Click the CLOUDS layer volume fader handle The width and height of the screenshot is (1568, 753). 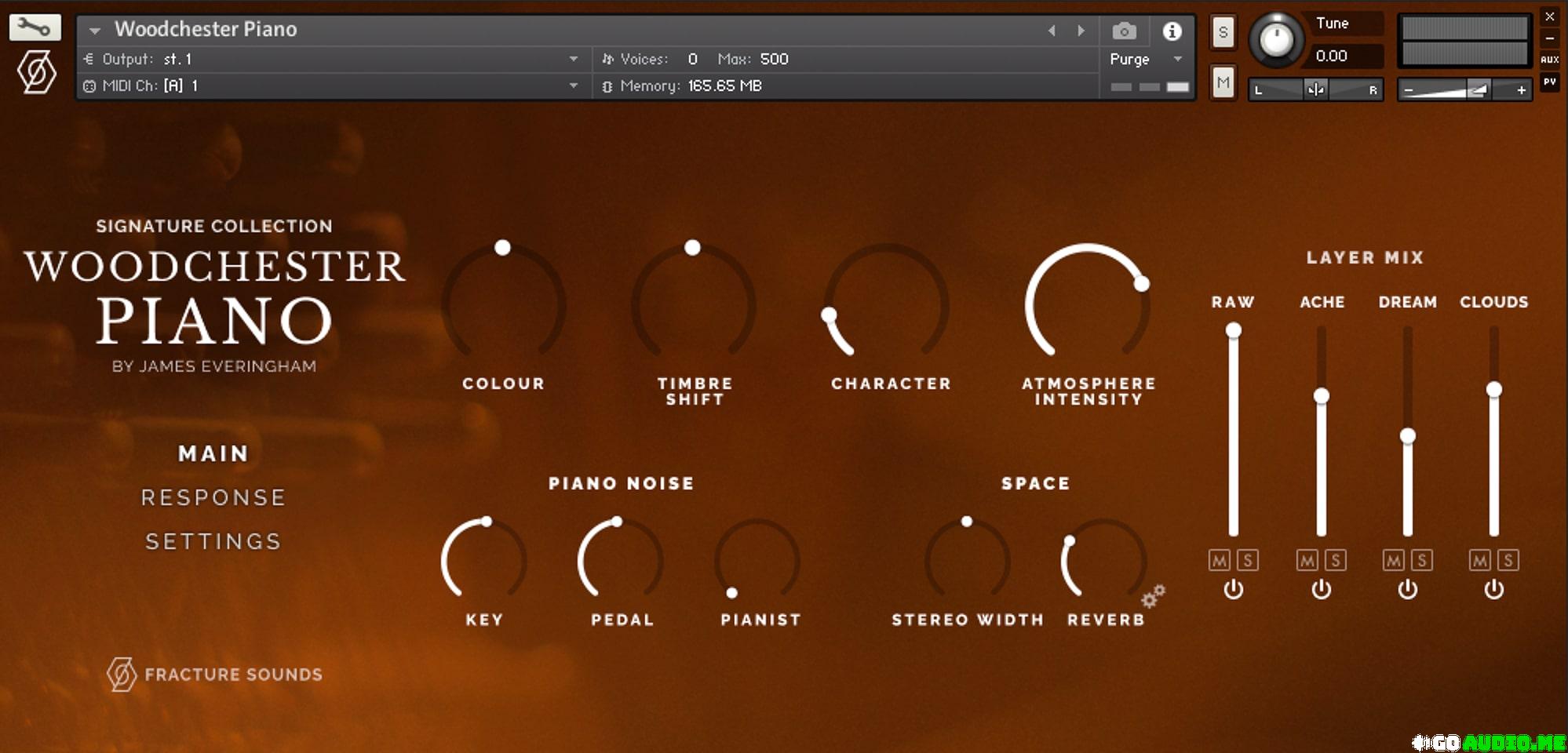tap(1494, 389)
